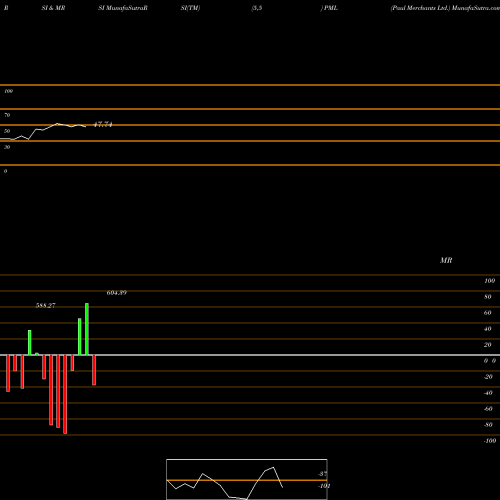500x500 pixels.
Task: Select the first red bar at left edge
Action: click(8, 373)
